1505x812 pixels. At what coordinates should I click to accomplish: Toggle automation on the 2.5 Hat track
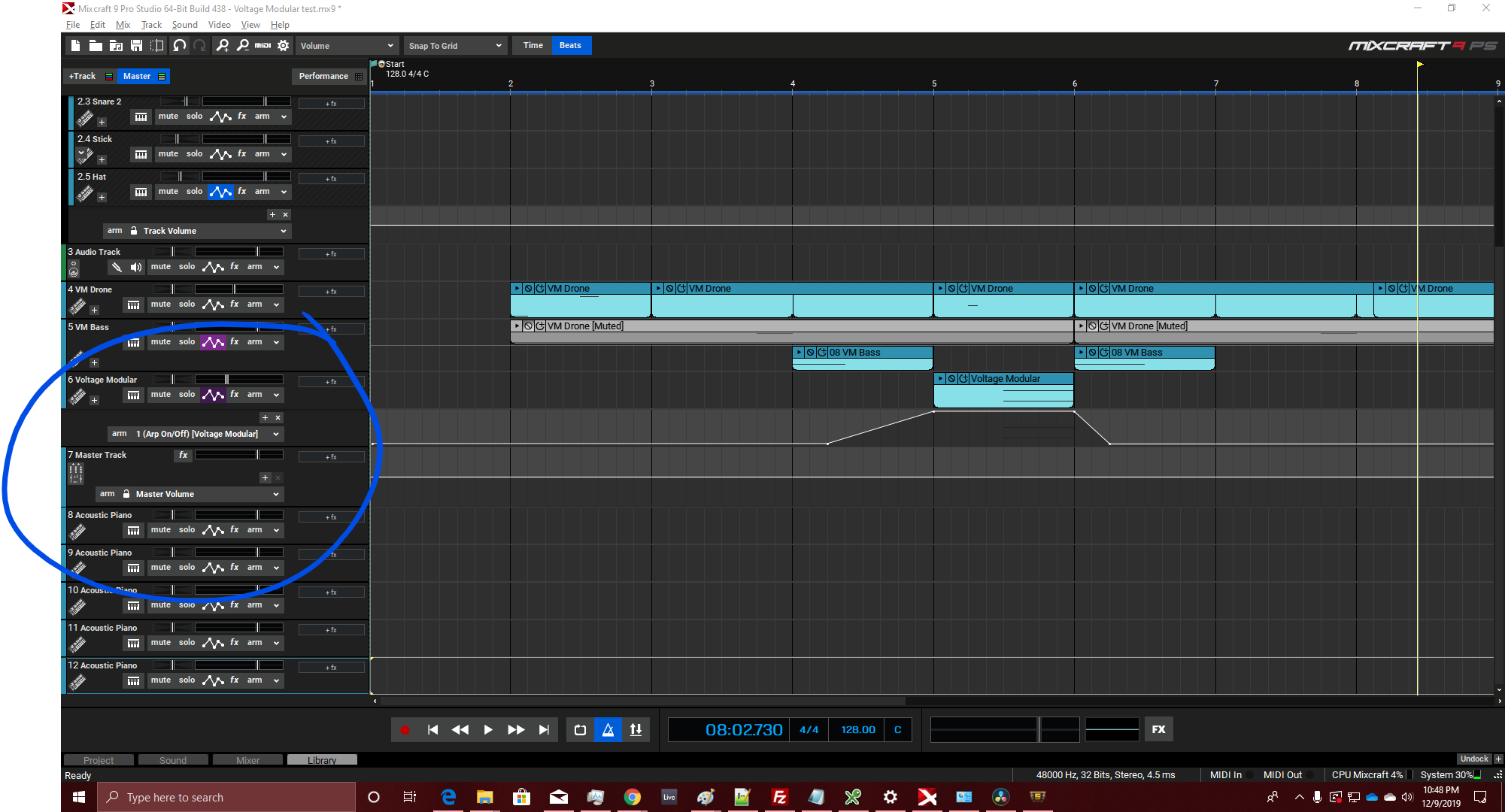pos(220,192)
